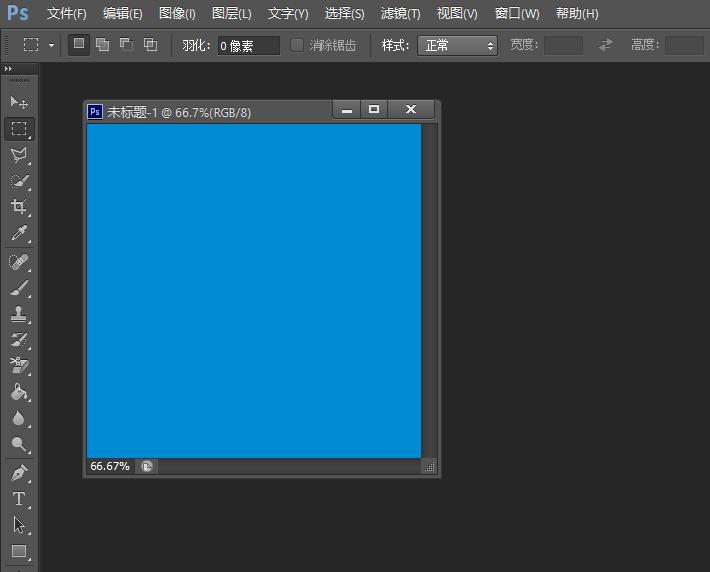Click the Photoshop Ps logo in menu bar

coord(18,13)
